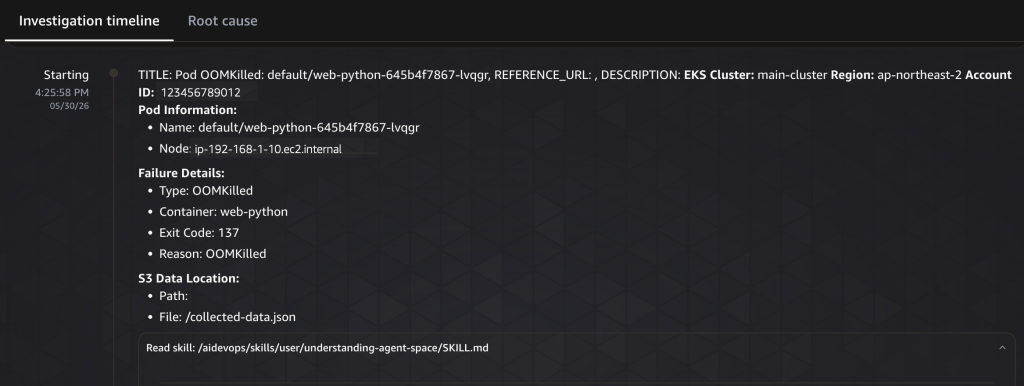Click the Path: bullet entry
Image resolution: width=1024 pixels, height=386 pixels.
[x=174, y=296]
